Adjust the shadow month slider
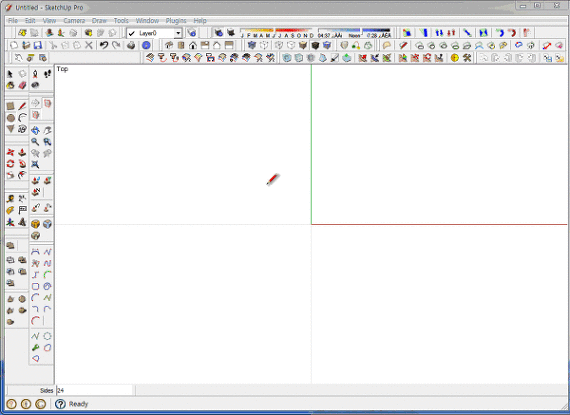The height and width of the screenshot is (415, 570). click(277, 33)
